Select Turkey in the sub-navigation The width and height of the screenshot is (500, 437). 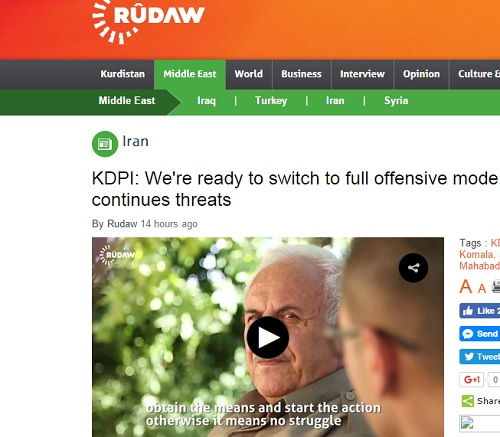[x=271, y=101]
